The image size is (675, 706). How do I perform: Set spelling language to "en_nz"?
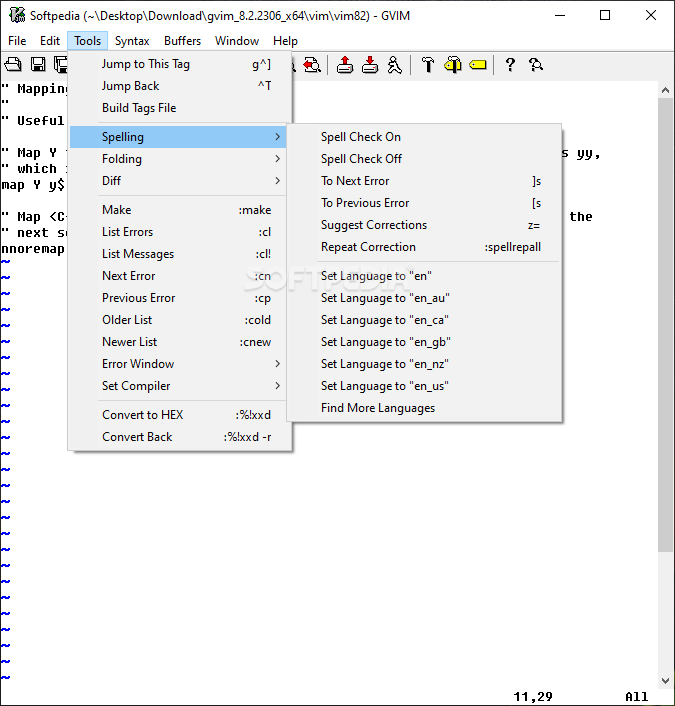[424, 364]
